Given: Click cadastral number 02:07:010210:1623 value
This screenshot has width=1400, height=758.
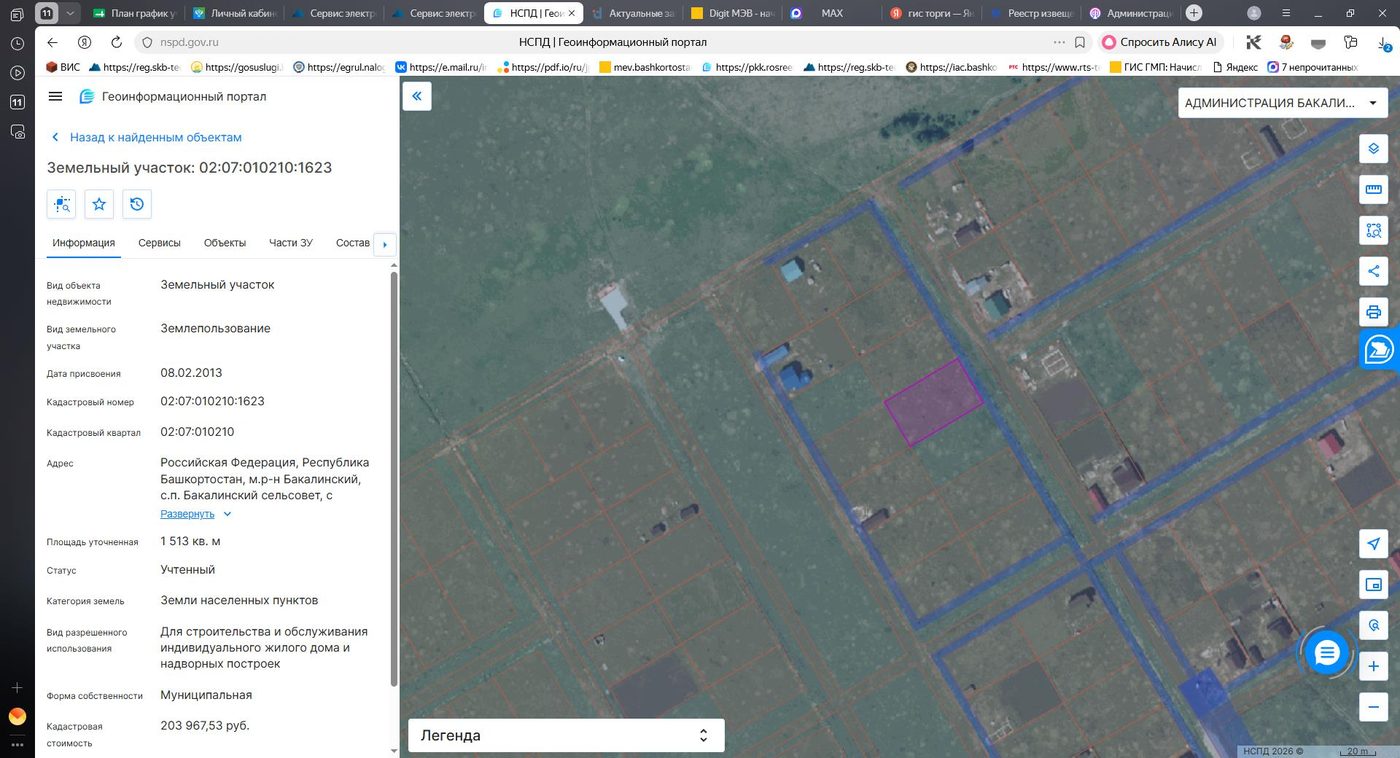Looking at the screenshot, I should [x=212, y=401].
